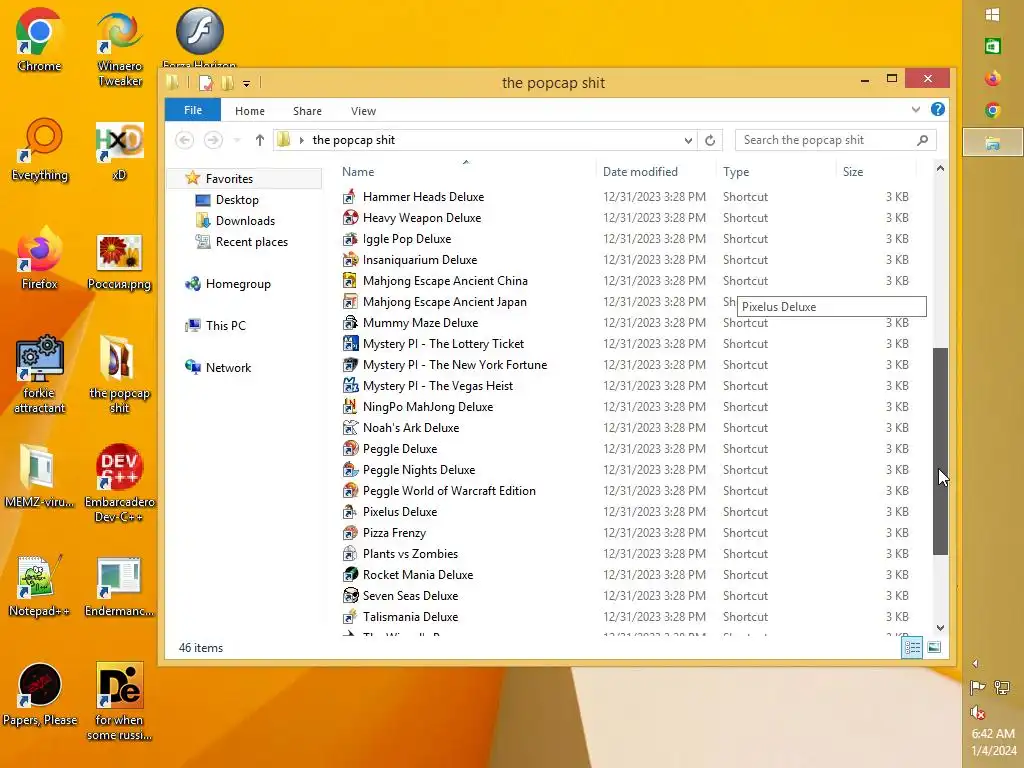Click the Store icon in taskbar
This screenshot has height=768, width=1024.
click(x=992, y=46)
